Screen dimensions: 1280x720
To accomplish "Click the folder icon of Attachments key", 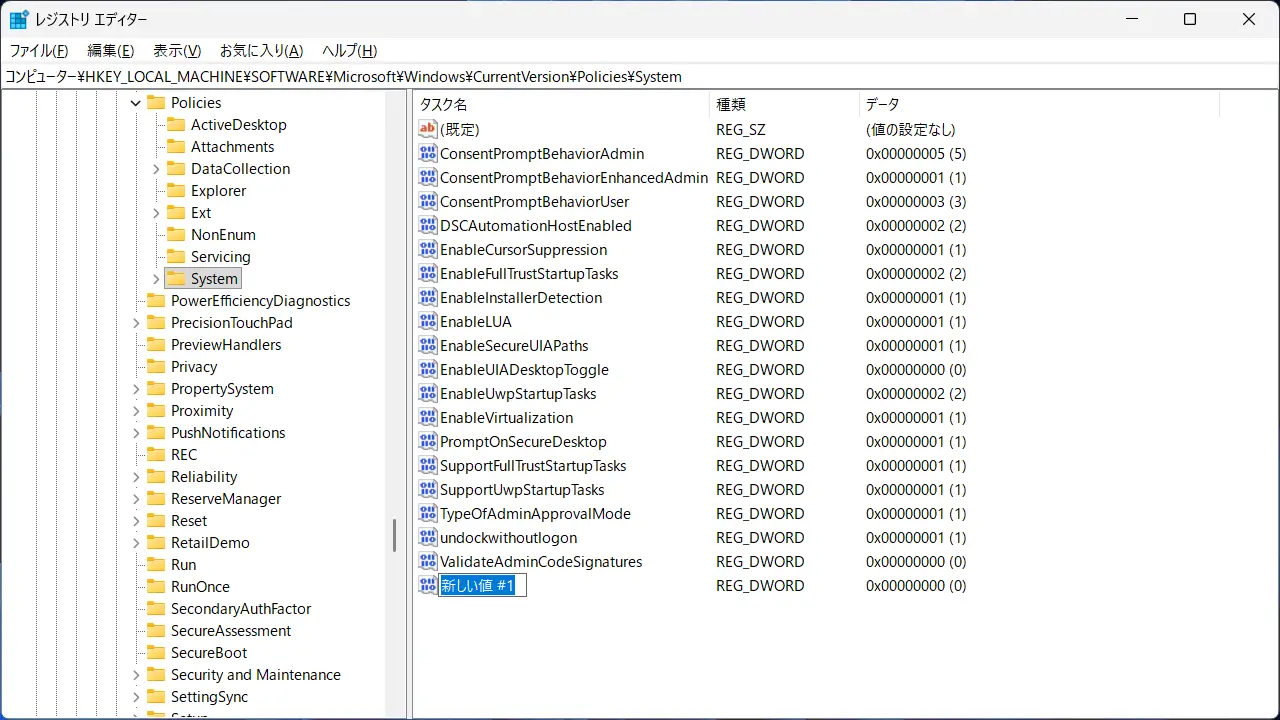I will click(176, 146).
